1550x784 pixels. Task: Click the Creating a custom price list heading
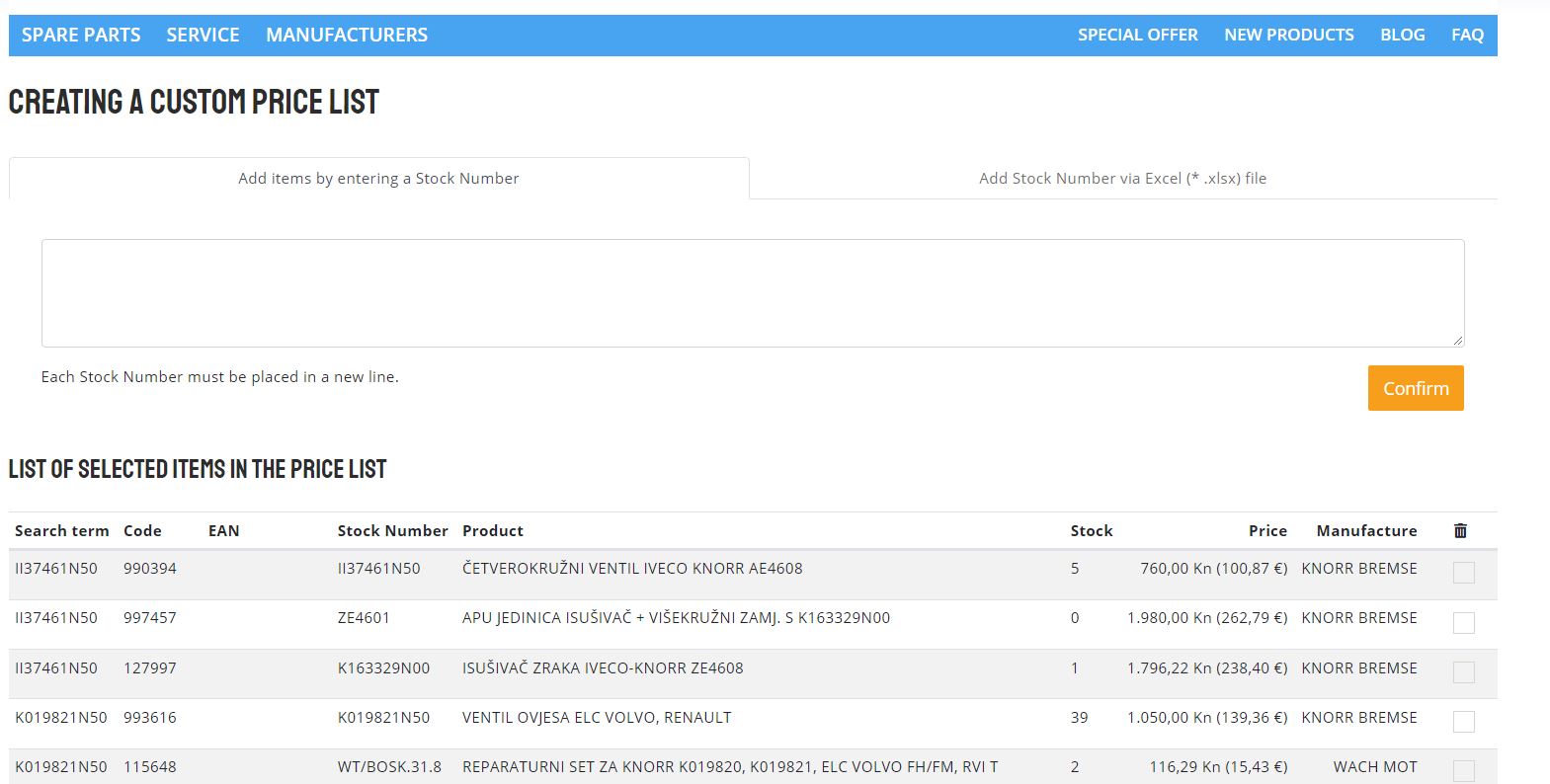point(194,102)
